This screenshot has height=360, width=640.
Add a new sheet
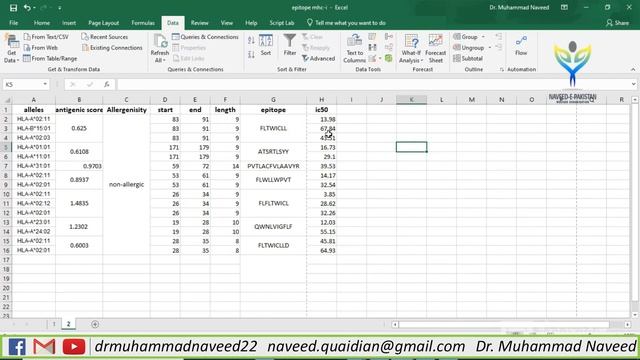[95, 324]
